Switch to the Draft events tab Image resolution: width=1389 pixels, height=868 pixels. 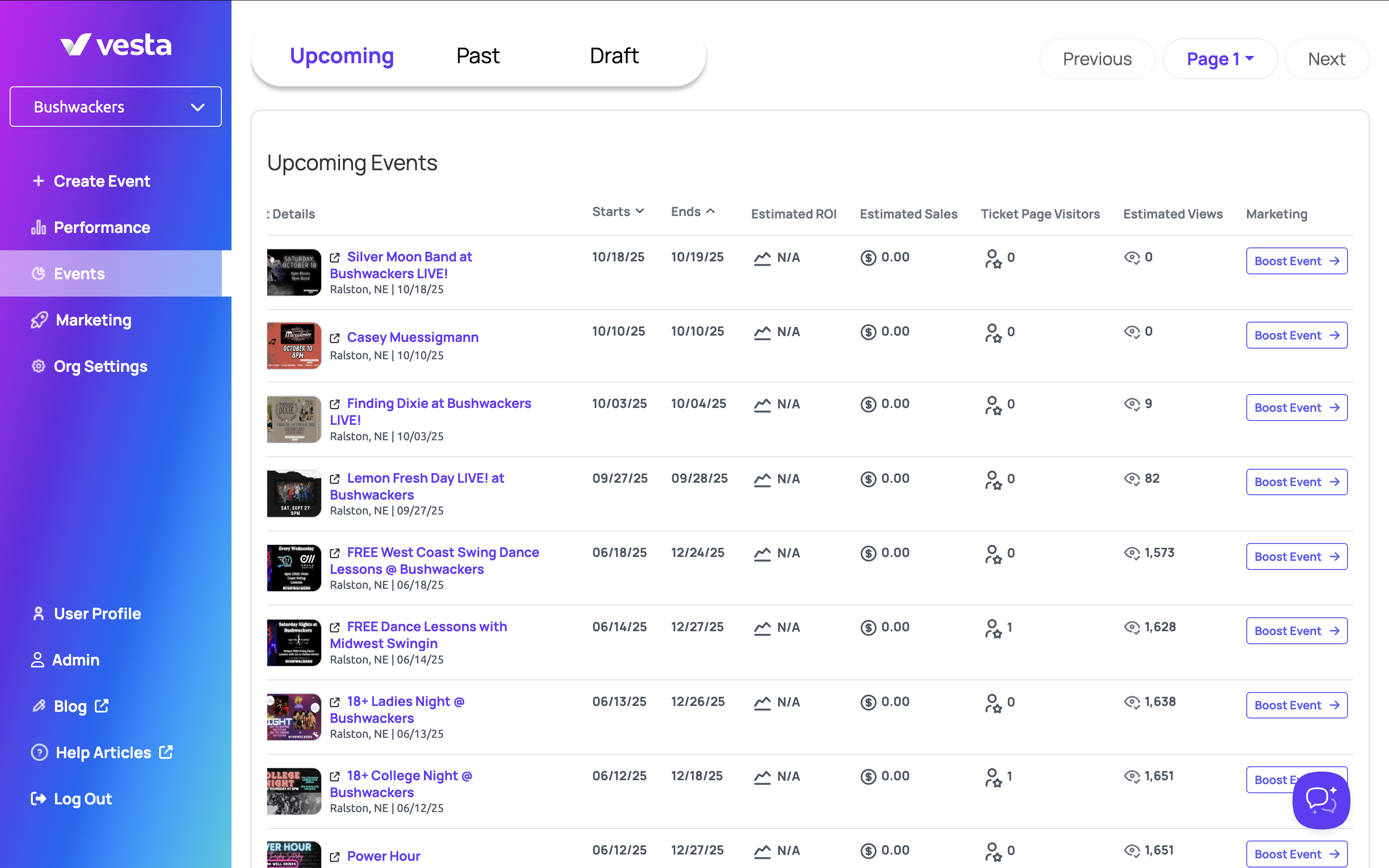tap(614, 55)
